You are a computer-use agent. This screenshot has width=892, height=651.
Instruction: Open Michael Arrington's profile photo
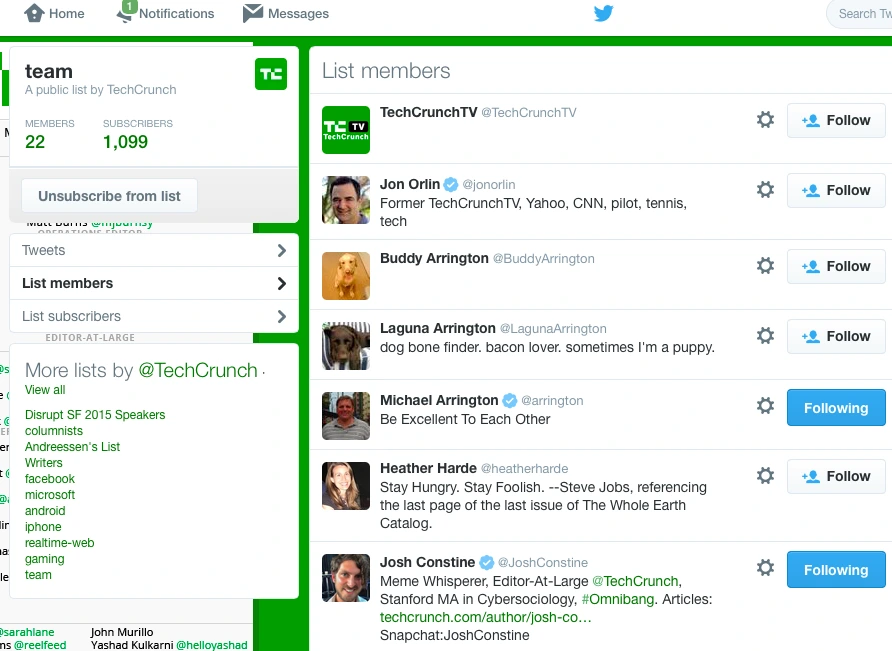(x=346, y=416)
